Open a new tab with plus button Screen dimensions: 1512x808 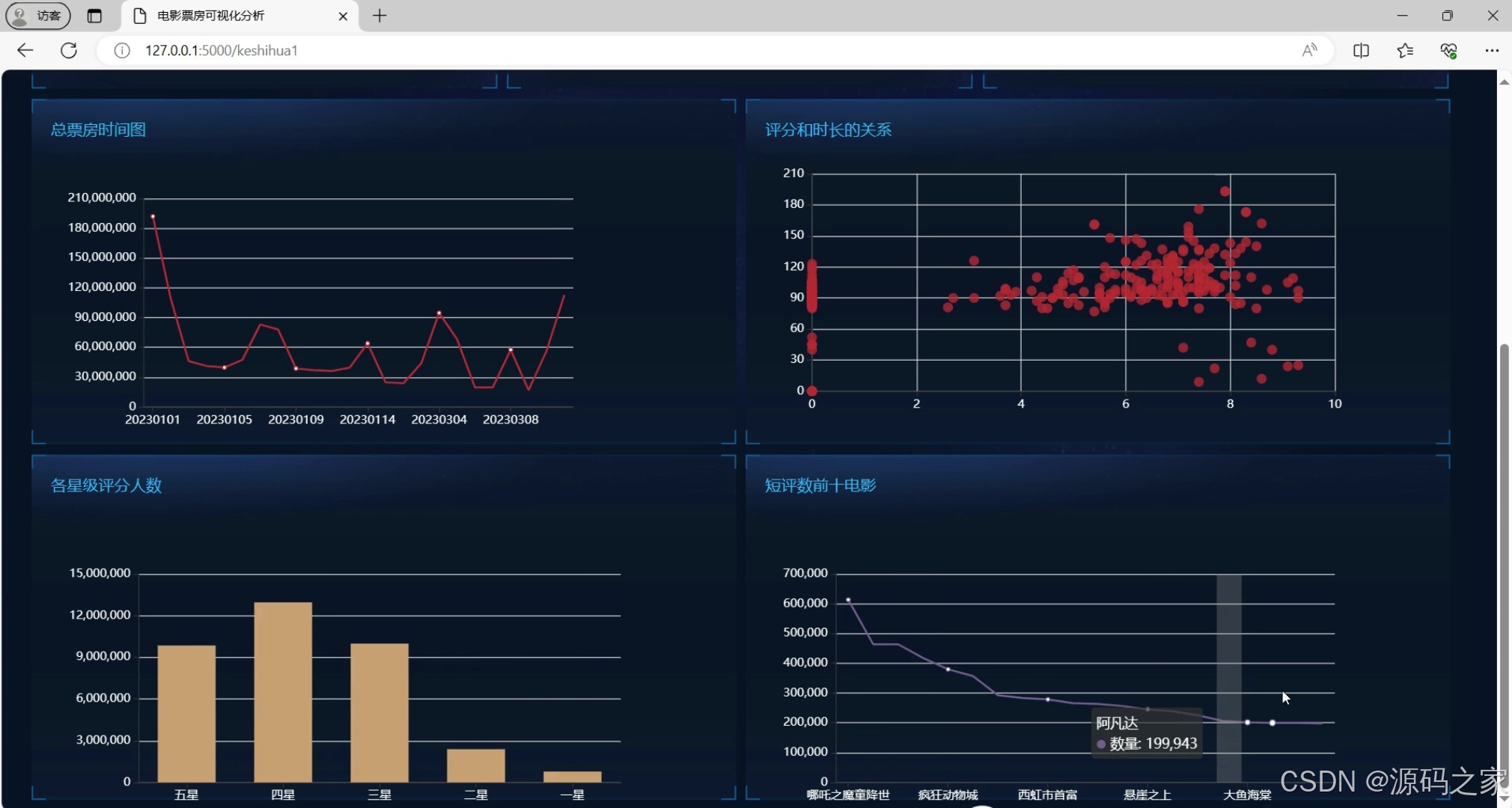[379, 16]
